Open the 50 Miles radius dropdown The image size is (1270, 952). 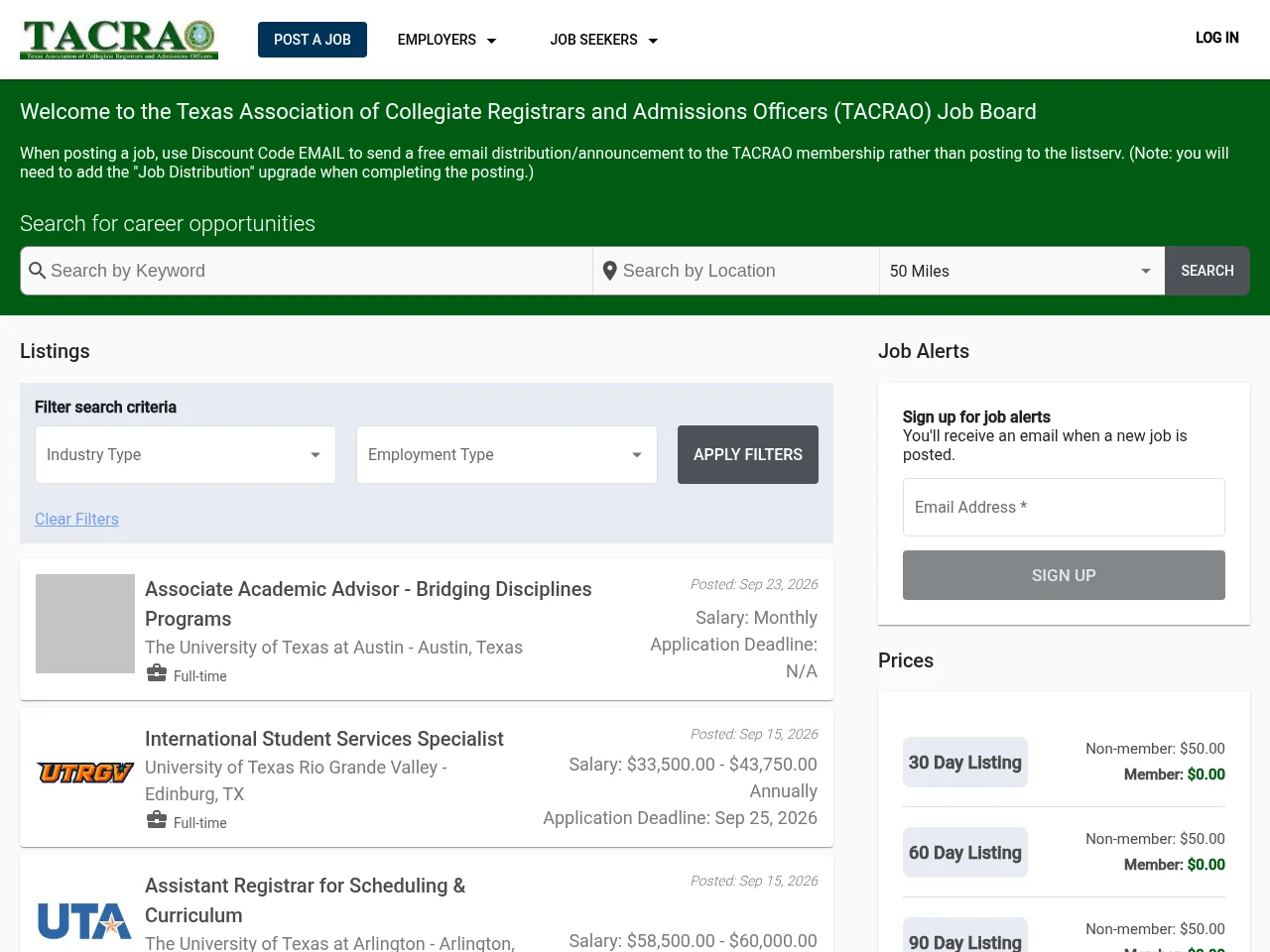(x=1022, y=271)
